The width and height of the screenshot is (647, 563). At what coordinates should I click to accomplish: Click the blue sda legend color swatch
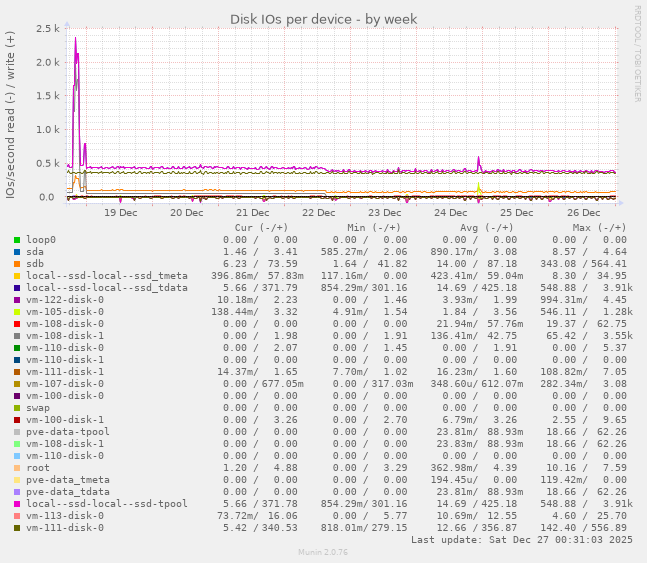(x=17, y=252)
